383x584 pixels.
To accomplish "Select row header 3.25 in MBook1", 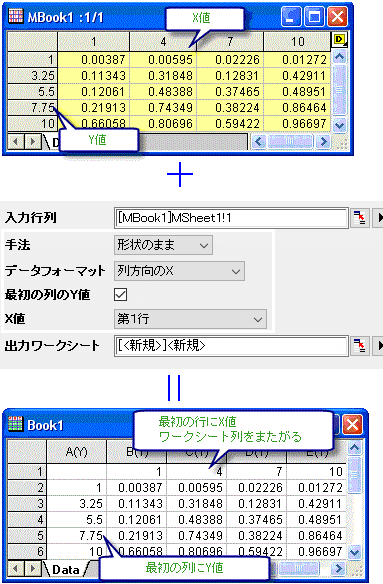I will [x=32, y=76].
